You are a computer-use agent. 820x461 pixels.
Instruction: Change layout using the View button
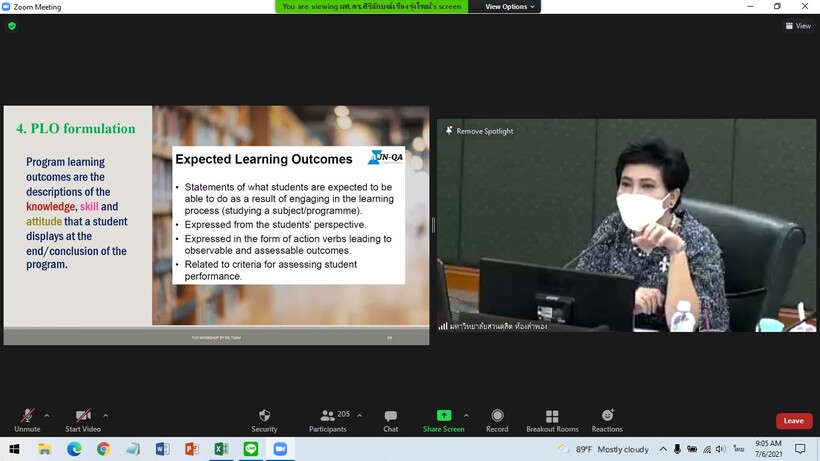coord(798,26)
